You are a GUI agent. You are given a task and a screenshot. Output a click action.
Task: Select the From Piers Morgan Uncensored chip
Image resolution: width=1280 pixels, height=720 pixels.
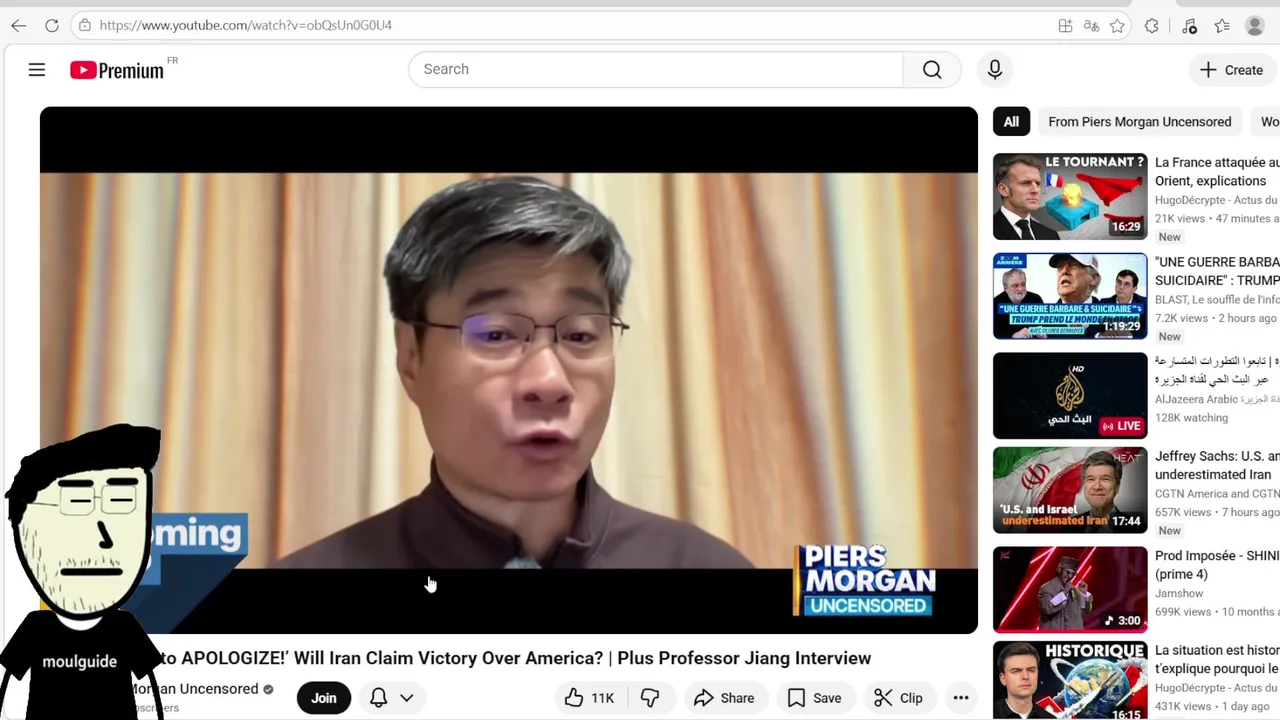coord(1140,122)
